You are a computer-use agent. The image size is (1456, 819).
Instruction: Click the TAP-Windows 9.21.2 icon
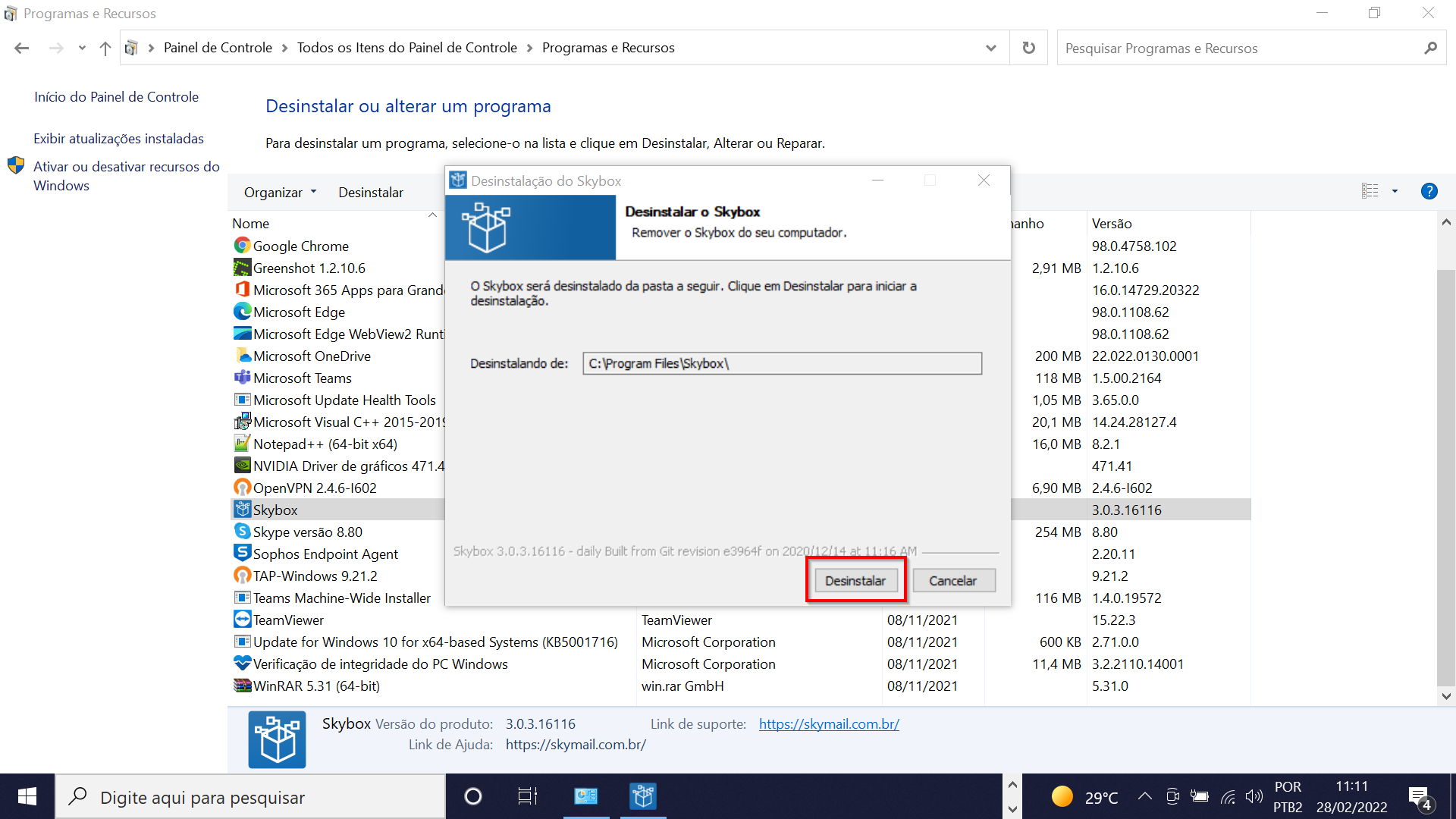(x=242, y=576)
